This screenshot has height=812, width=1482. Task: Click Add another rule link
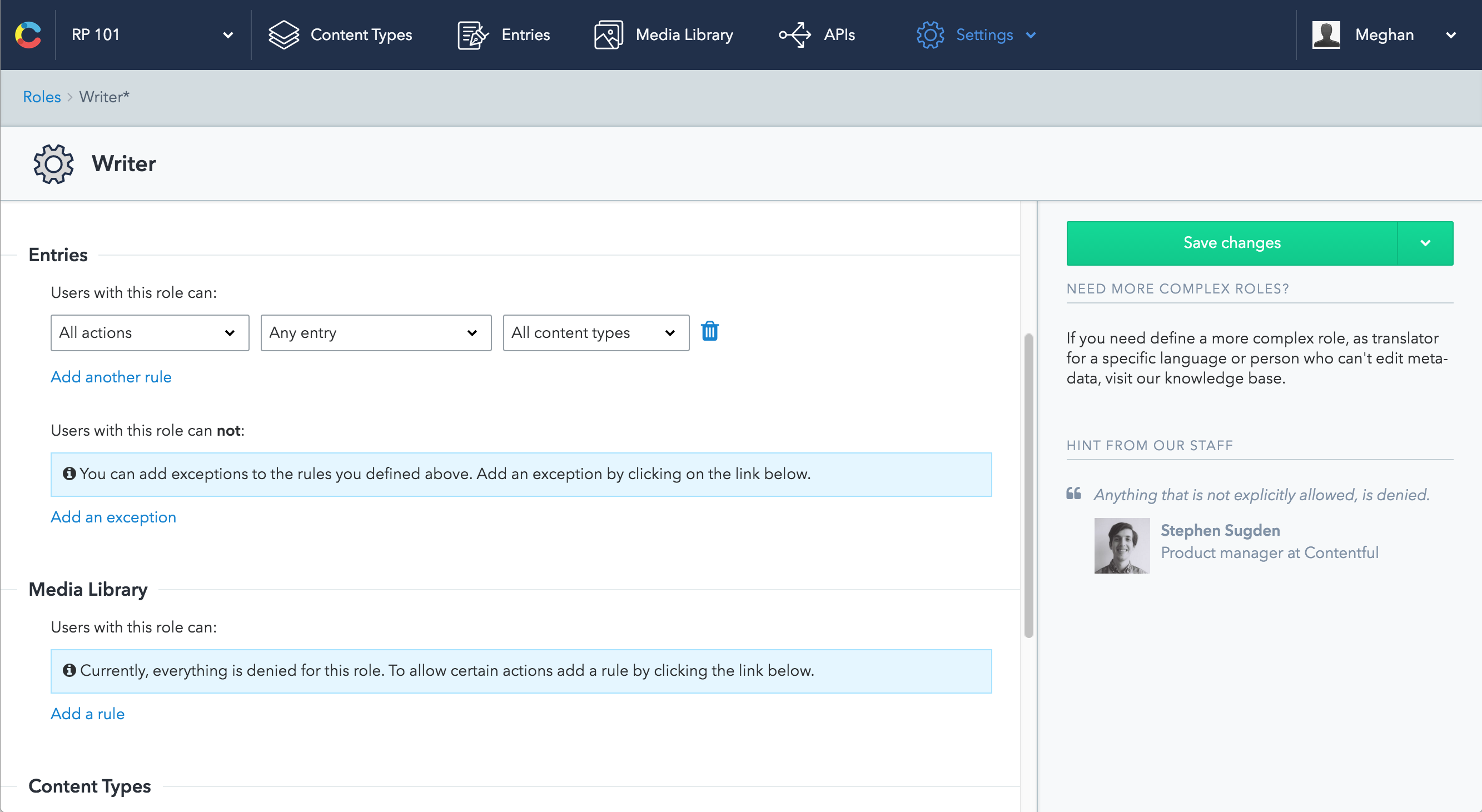click(x=111, y=377)
